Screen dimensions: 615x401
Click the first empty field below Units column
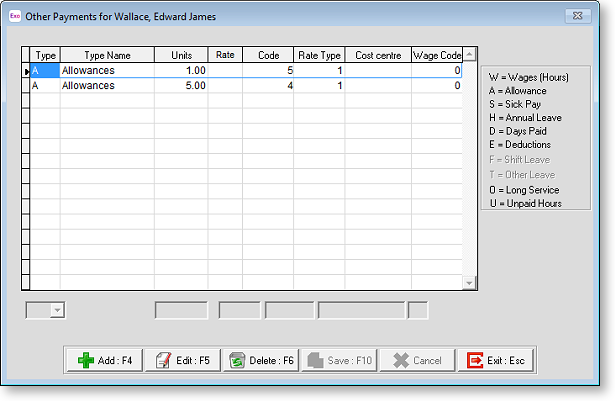click(x=181, y=311)
